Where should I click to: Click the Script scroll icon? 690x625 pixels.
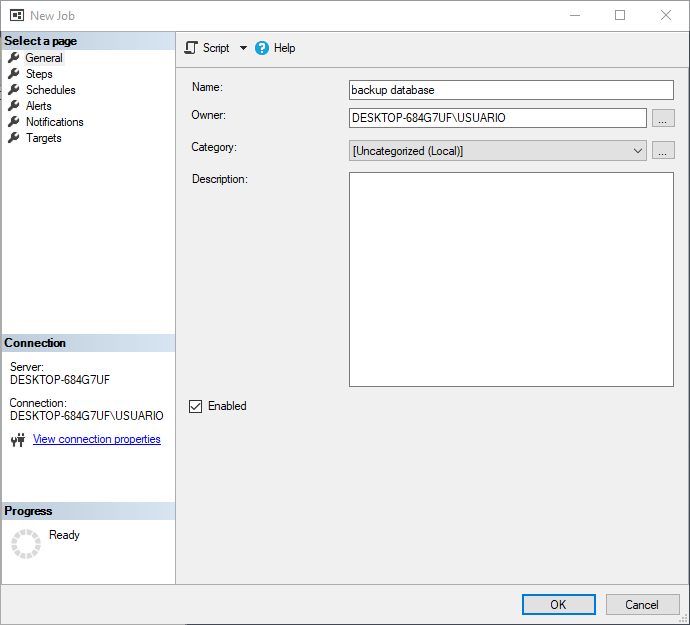coord(191,48)
